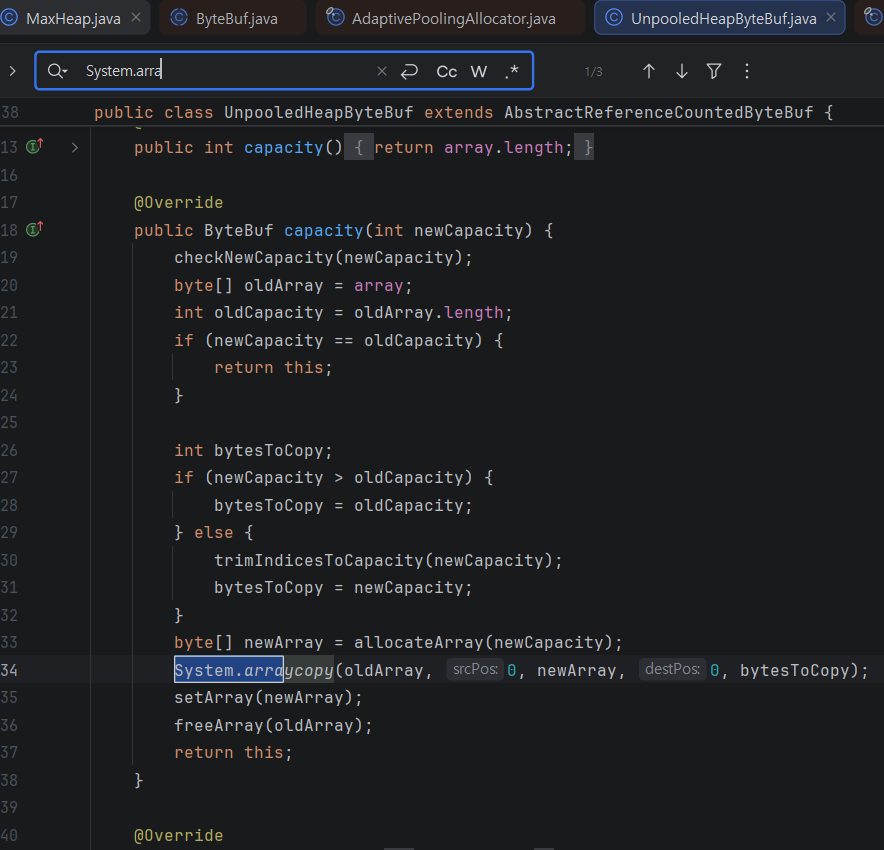Go to next occurrence arrow

(682, 71)
